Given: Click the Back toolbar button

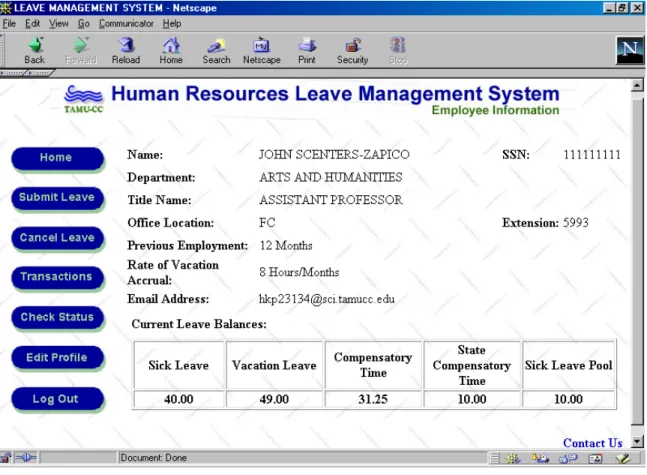Looking at the screenshot, I should [35, 51].
